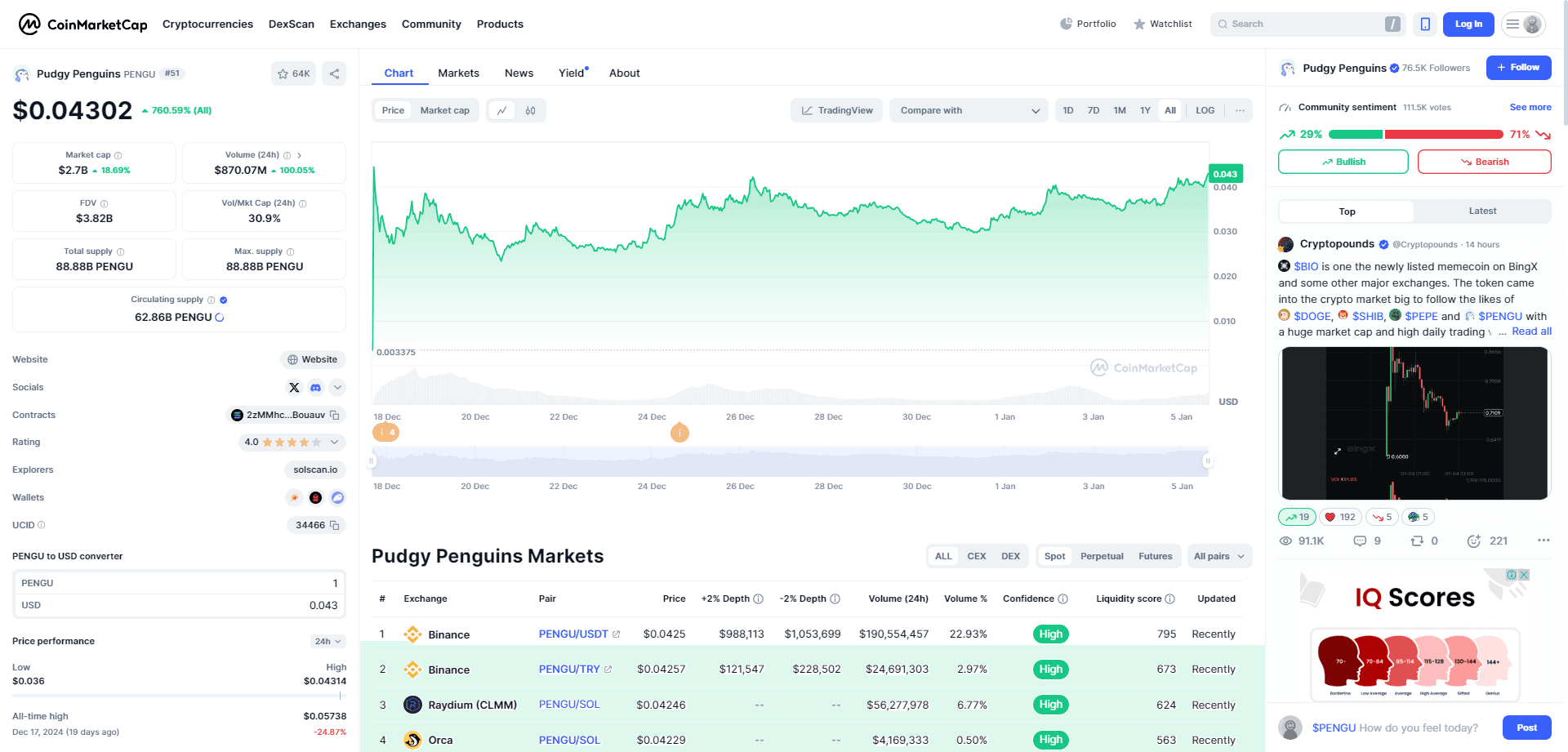Click the chart range right handle

[1207, 461]
